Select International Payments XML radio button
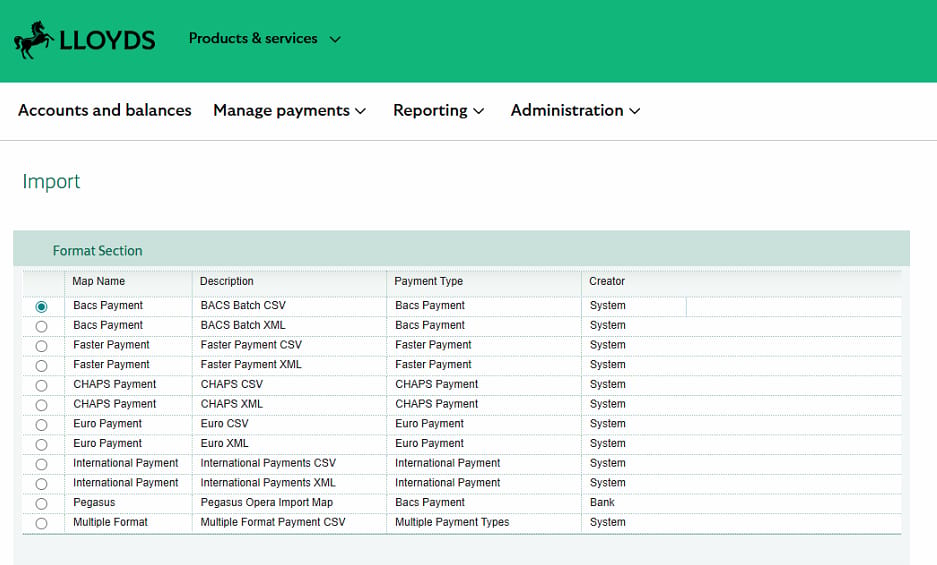937x565 pixels. click(x=41, y=484)
